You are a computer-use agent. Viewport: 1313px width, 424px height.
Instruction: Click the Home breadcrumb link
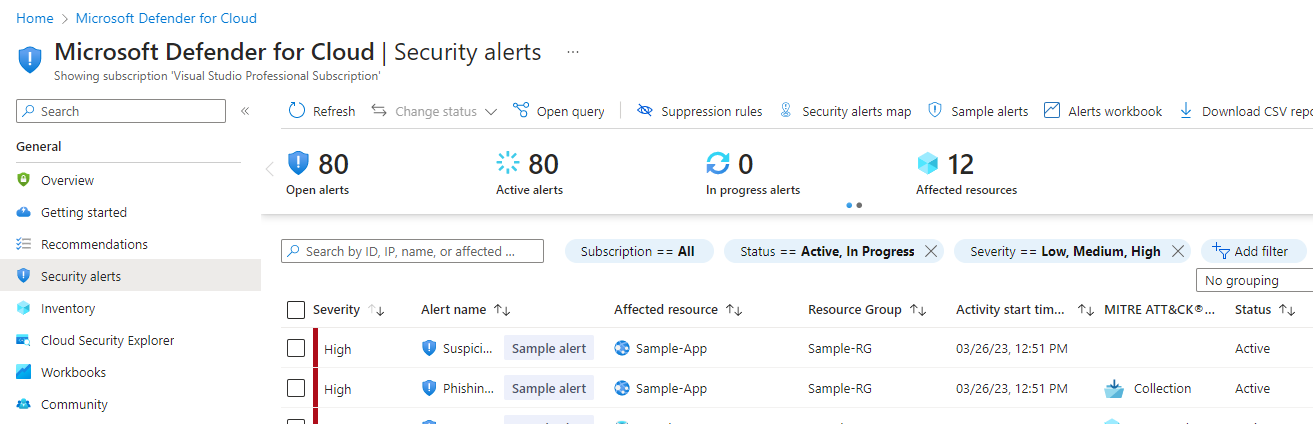click(35, 18)
